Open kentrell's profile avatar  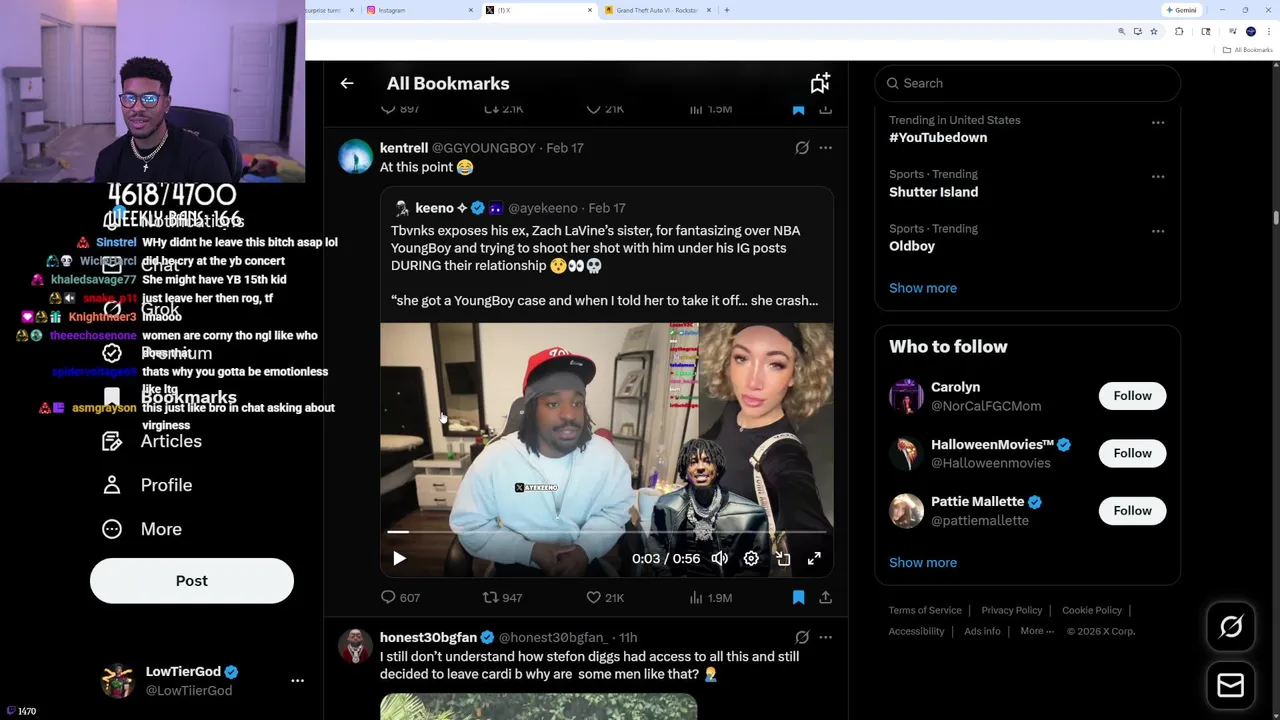click(355, 157)
